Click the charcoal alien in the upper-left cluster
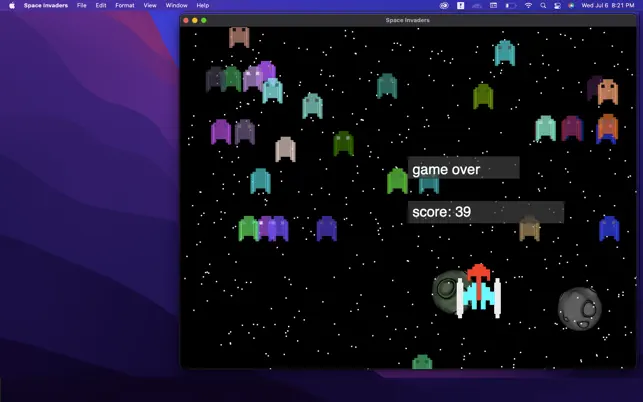Screen dimensions: 643x402 [x=214, y=79]
